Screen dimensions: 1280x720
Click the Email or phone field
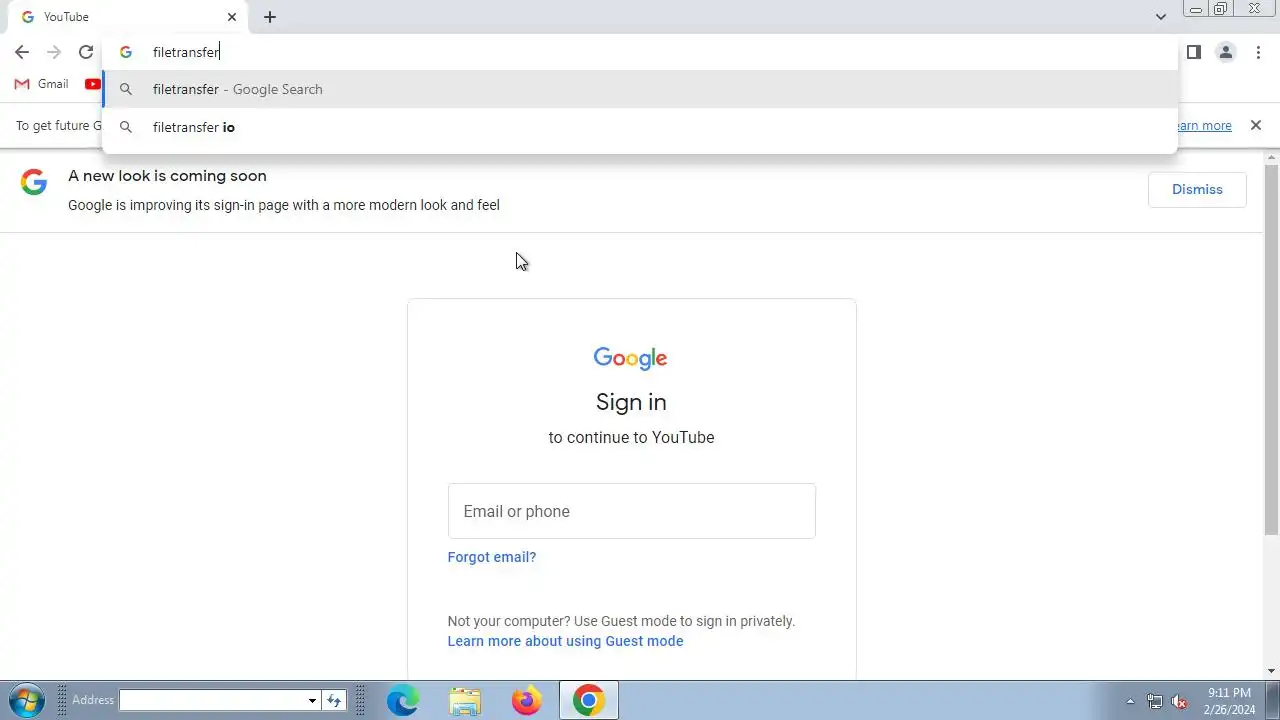pyautogui.click(x=632, y=511)
